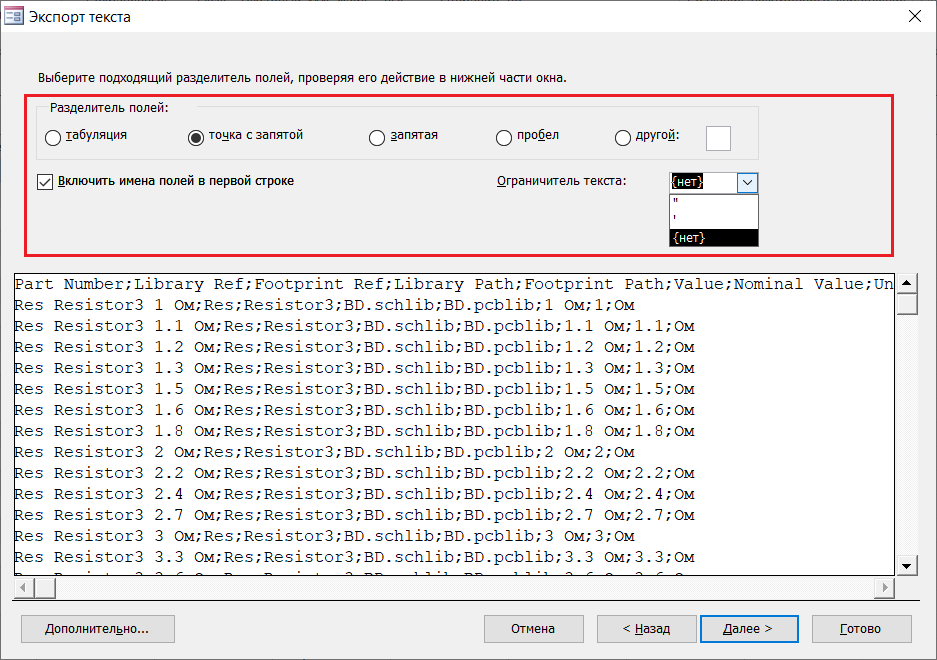Choose запятая as field delimiter

[376, 138]
